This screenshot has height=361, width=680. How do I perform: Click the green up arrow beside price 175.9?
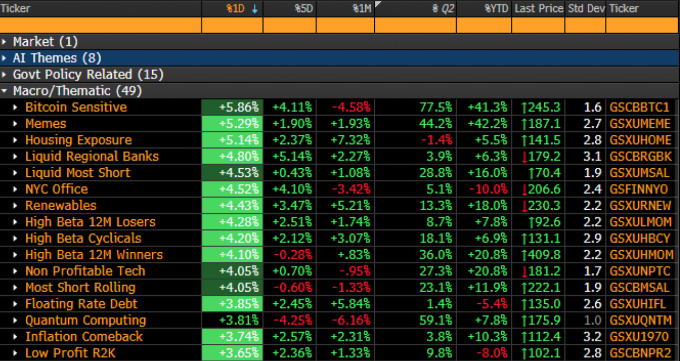[x=523, y=320]
